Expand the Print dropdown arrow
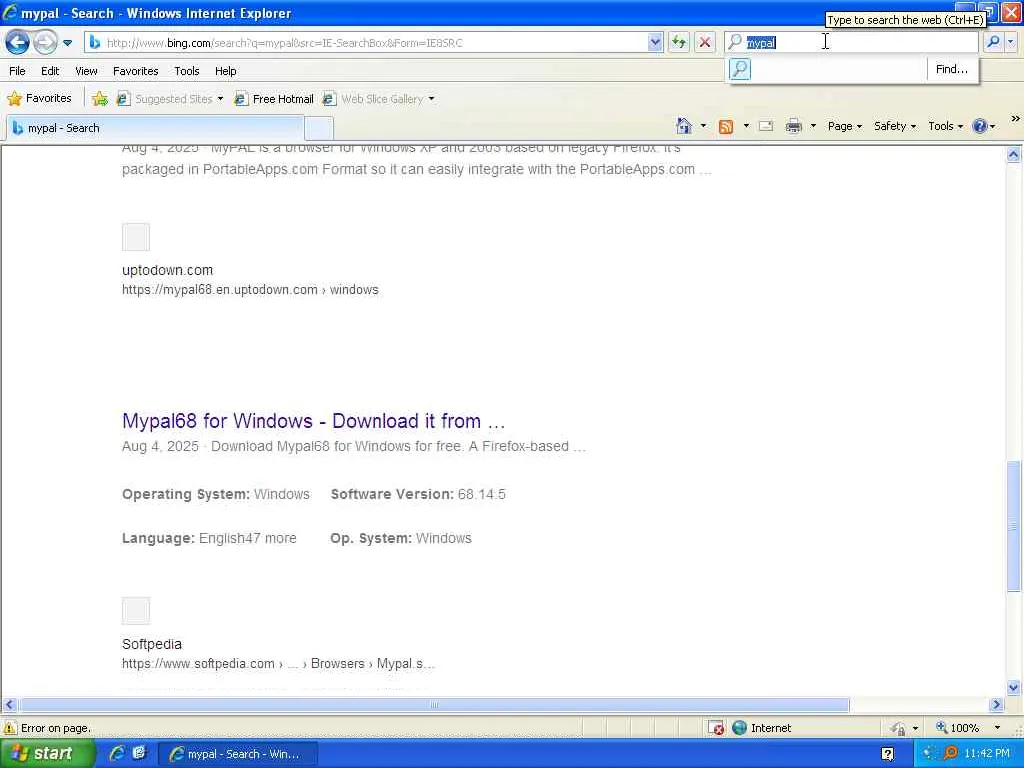1024x768 pixels. 813,126
